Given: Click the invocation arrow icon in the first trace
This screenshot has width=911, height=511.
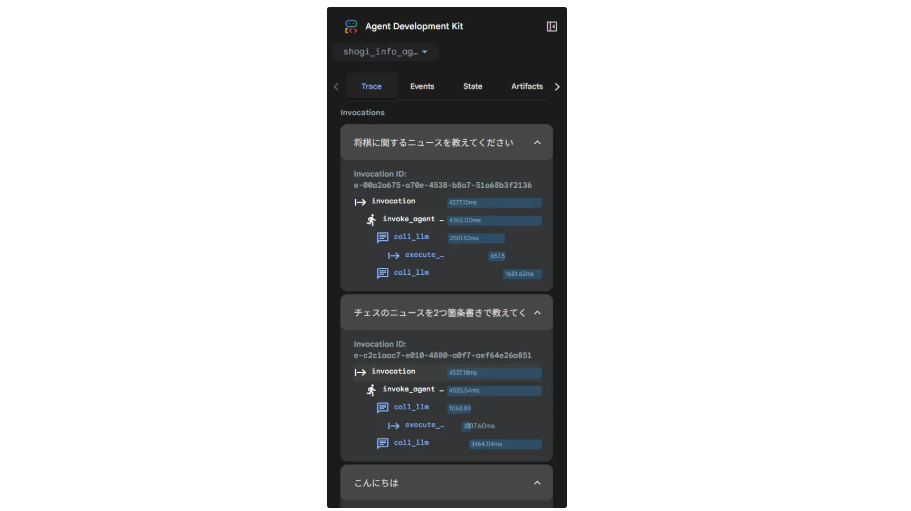Looking at the screenshot, I should tap(360, 202).
